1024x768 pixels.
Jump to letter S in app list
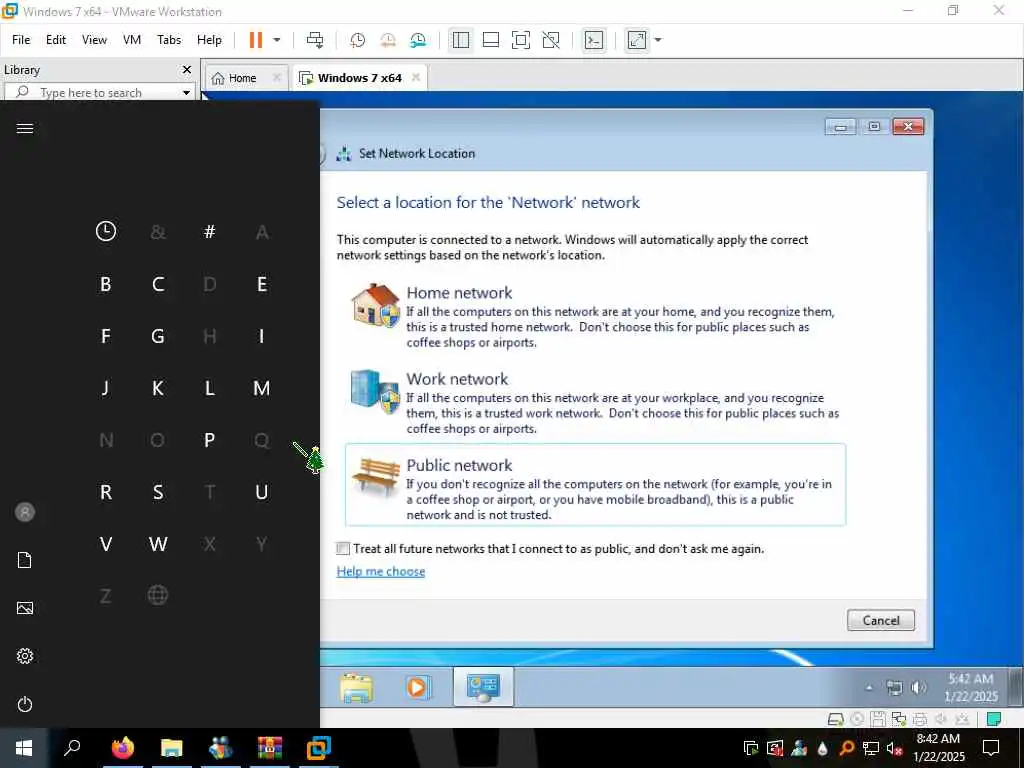[x=157, y=492]
